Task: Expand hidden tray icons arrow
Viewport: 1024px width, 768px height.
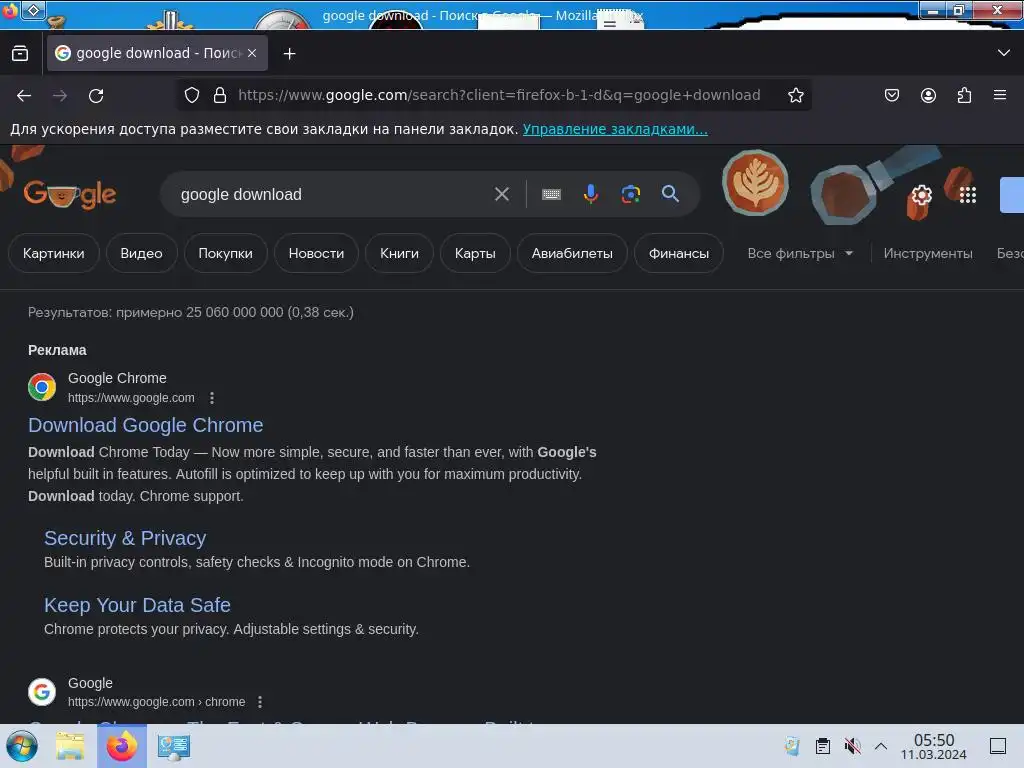Action: (x=880, y=746)
